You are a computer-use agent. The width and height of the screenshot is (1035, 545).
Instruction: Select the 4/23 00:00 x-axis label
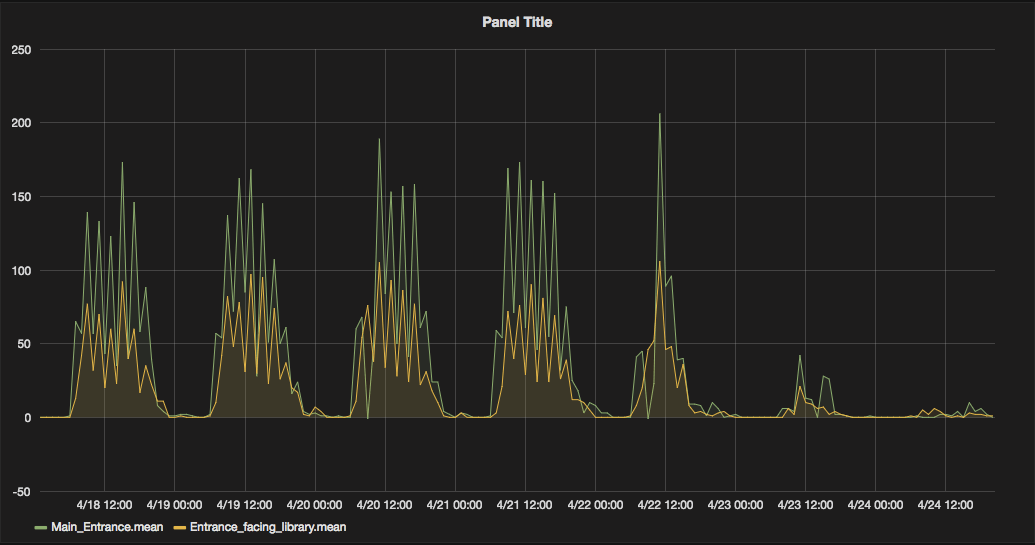click(734, 506)
